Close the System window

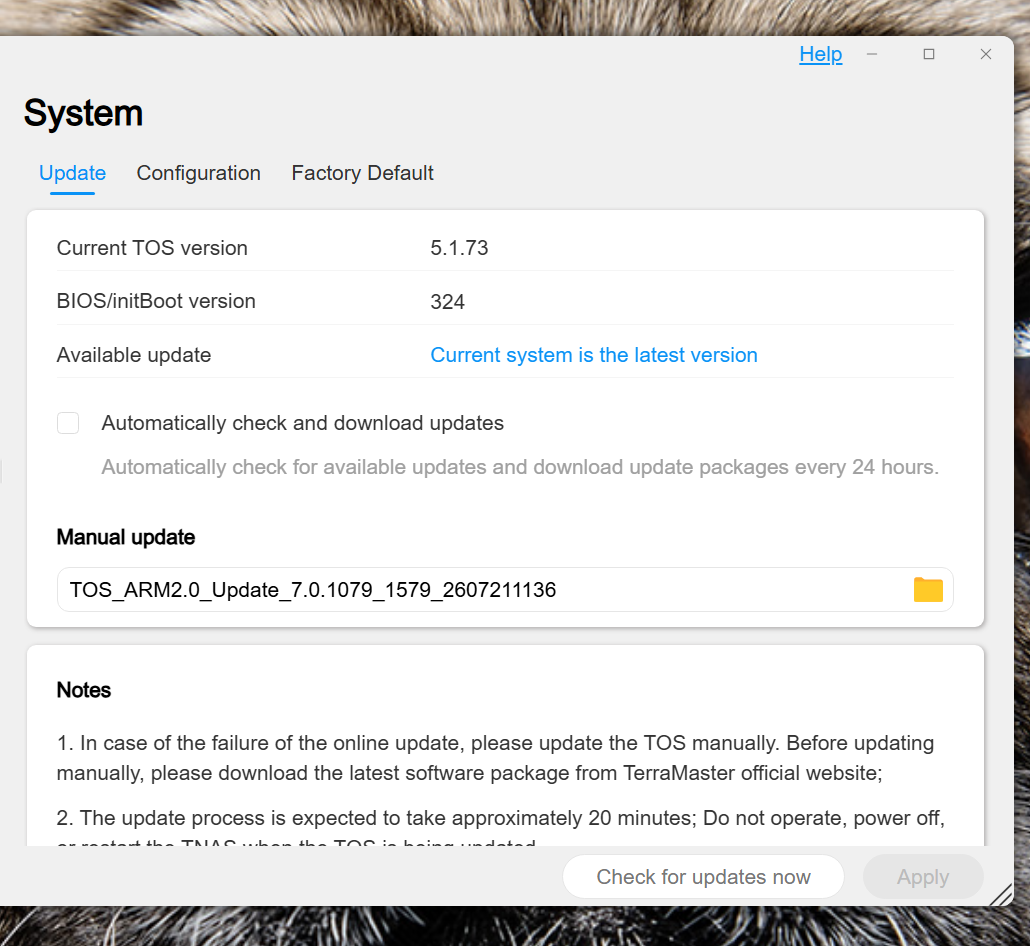[985, 54]
